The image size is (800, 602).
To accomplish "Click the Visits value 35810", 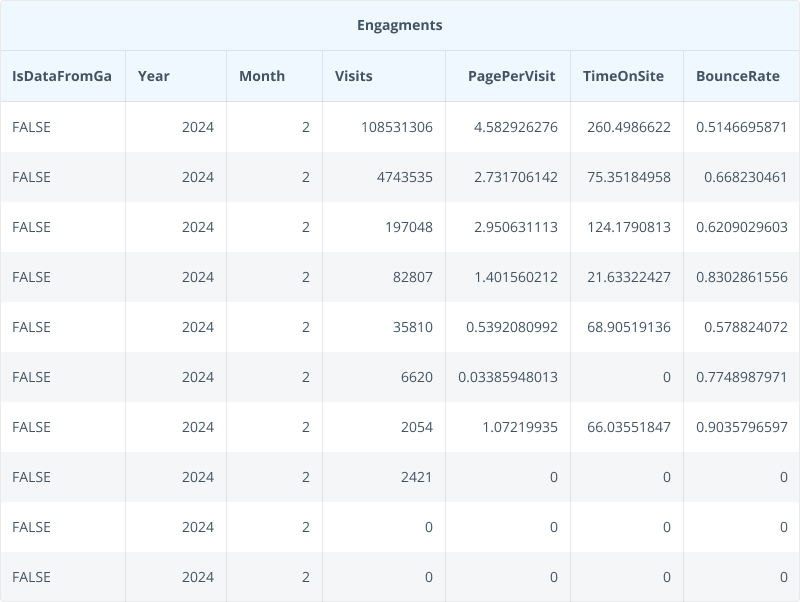I will (413, 327).
